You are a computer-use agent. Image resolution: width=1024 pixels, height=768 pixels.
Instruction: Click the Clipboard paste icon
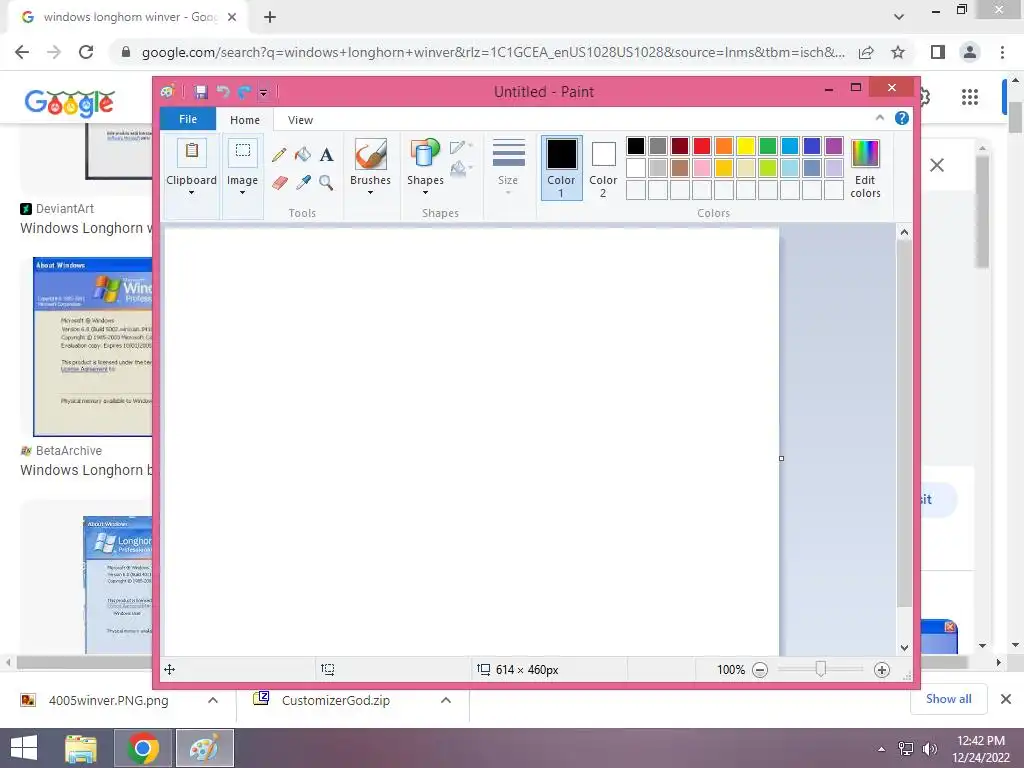click(x=191, y=152)
